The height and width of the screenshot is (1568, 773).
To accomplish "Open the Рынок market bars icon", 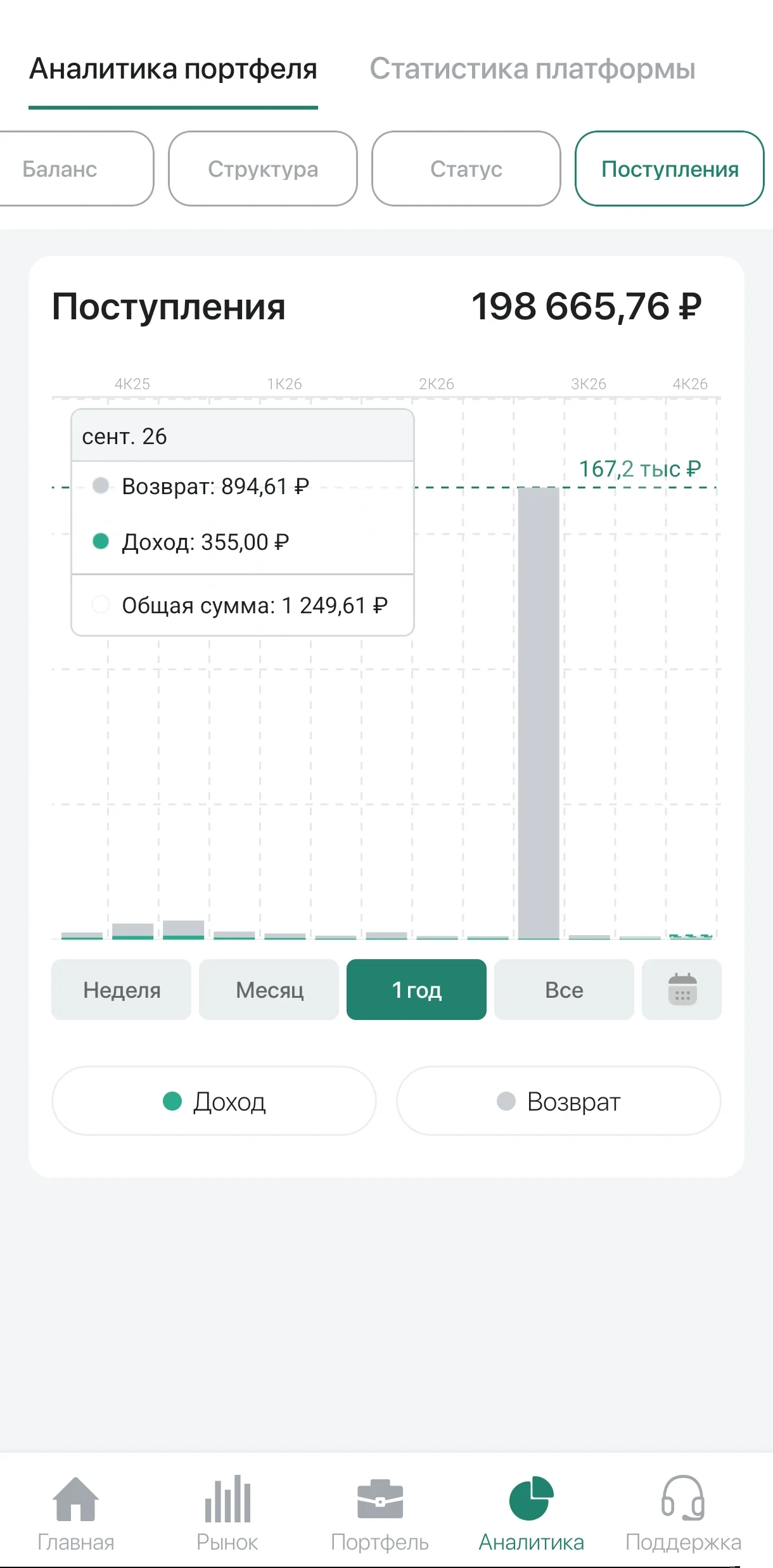I will [x=227, y=1498].
